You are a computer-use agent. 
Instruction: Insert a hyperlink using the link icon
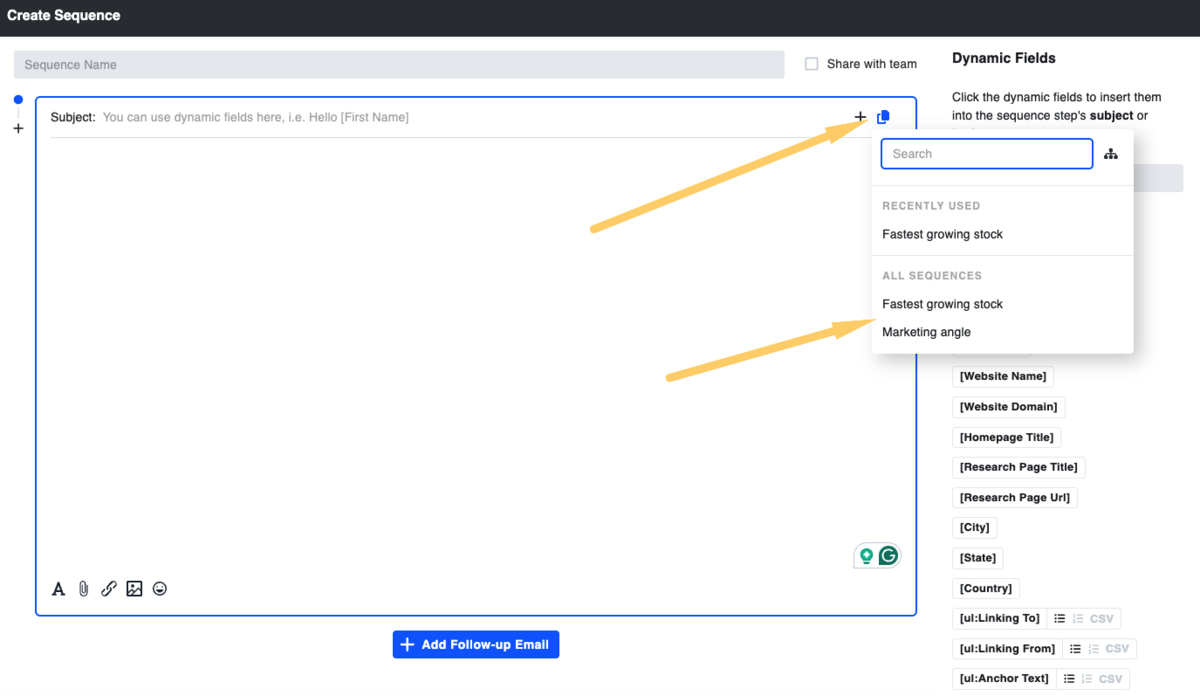(x=109, y=589)
